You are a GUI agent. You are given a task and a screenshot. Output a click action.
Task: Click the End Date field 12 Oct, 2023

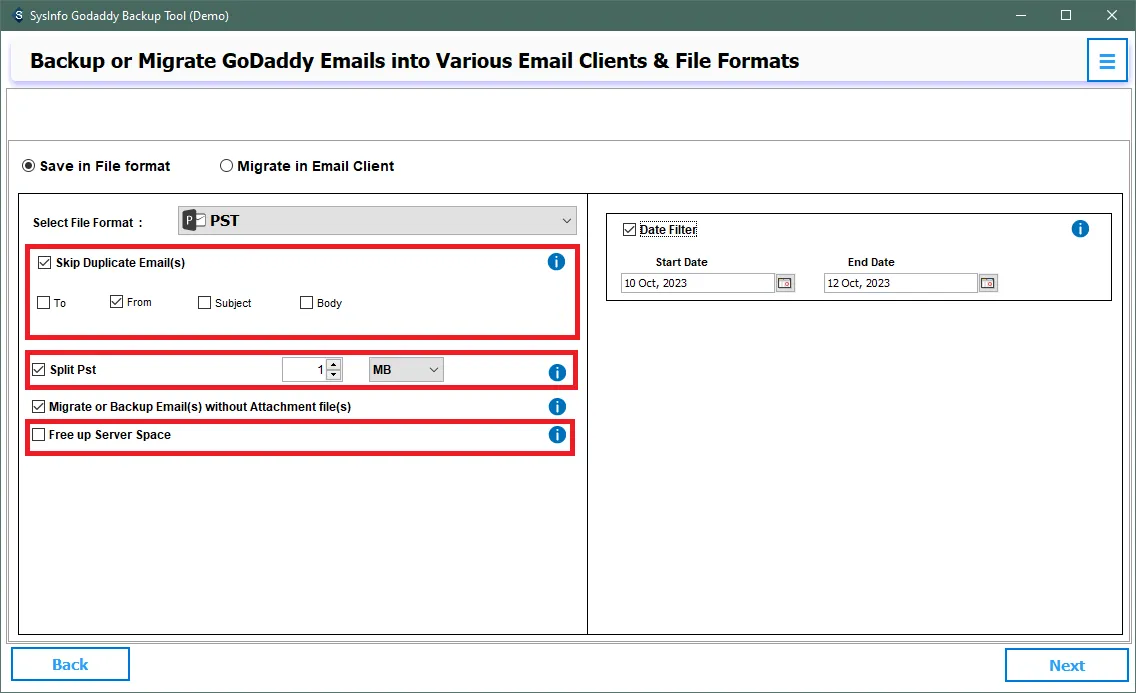[x=901, y=282]
